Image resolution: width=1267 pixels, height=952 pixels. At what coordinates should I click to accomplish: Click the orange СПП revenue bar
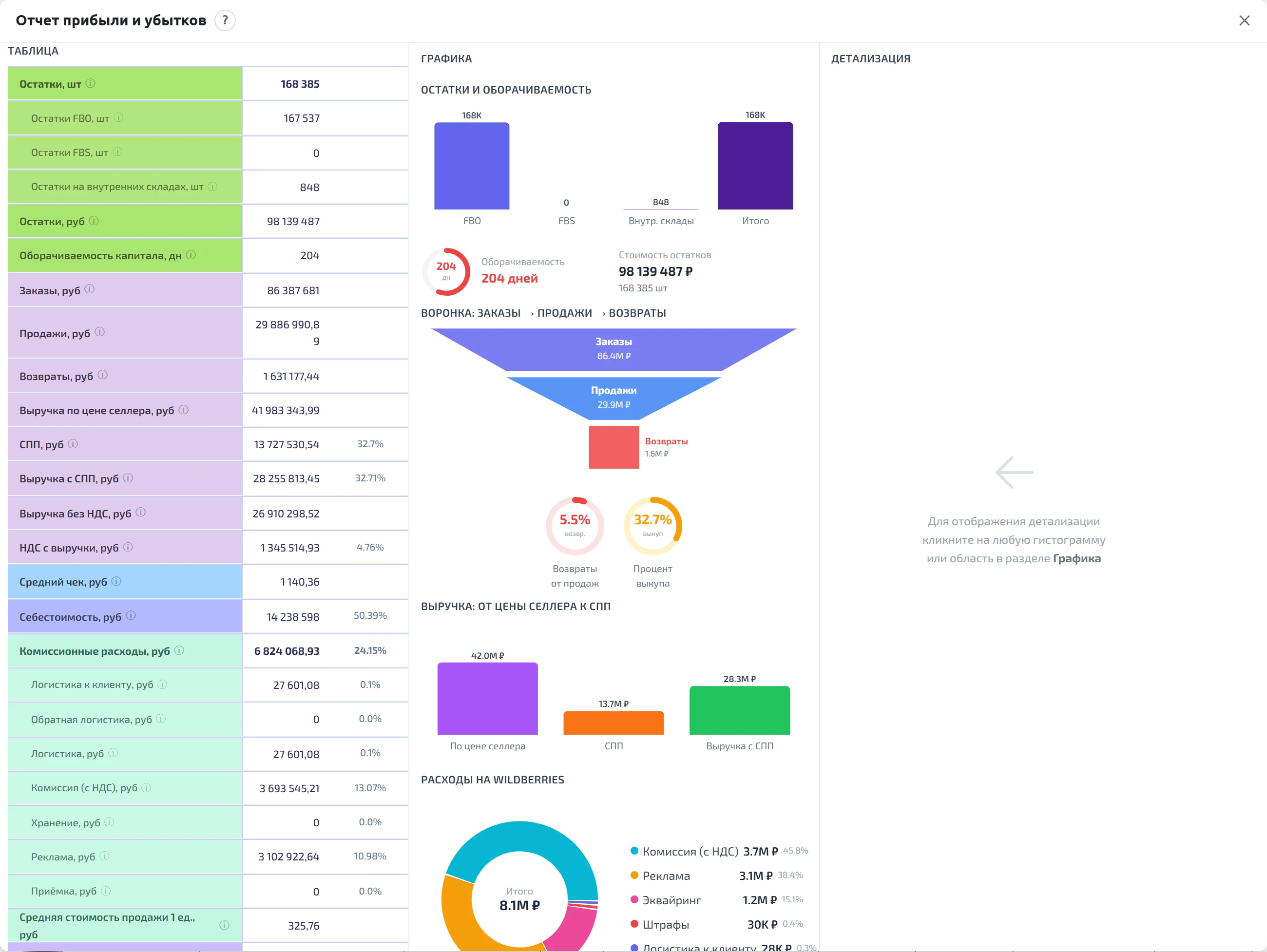(614, 723)
